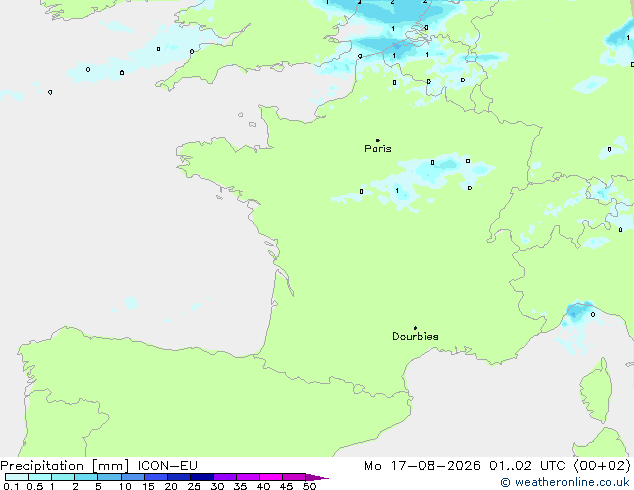Click the '01..02 UTC' time text
Viewport: 634px width, 490px height.
528,466
